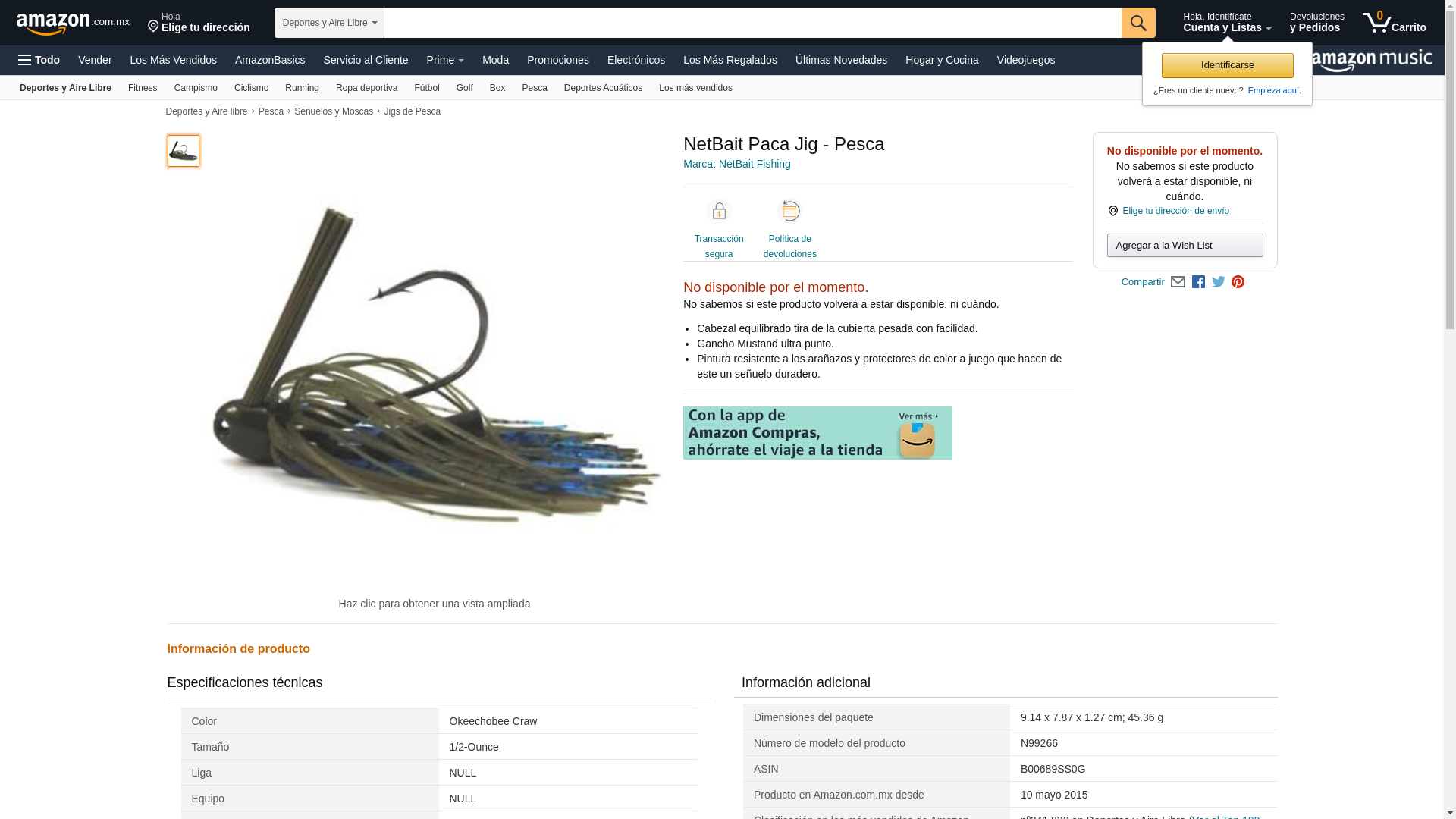Go to Amazon.com.mx logo home
Image resolution: width=1456 pixels, height=819 pixels.
point(73,24)
